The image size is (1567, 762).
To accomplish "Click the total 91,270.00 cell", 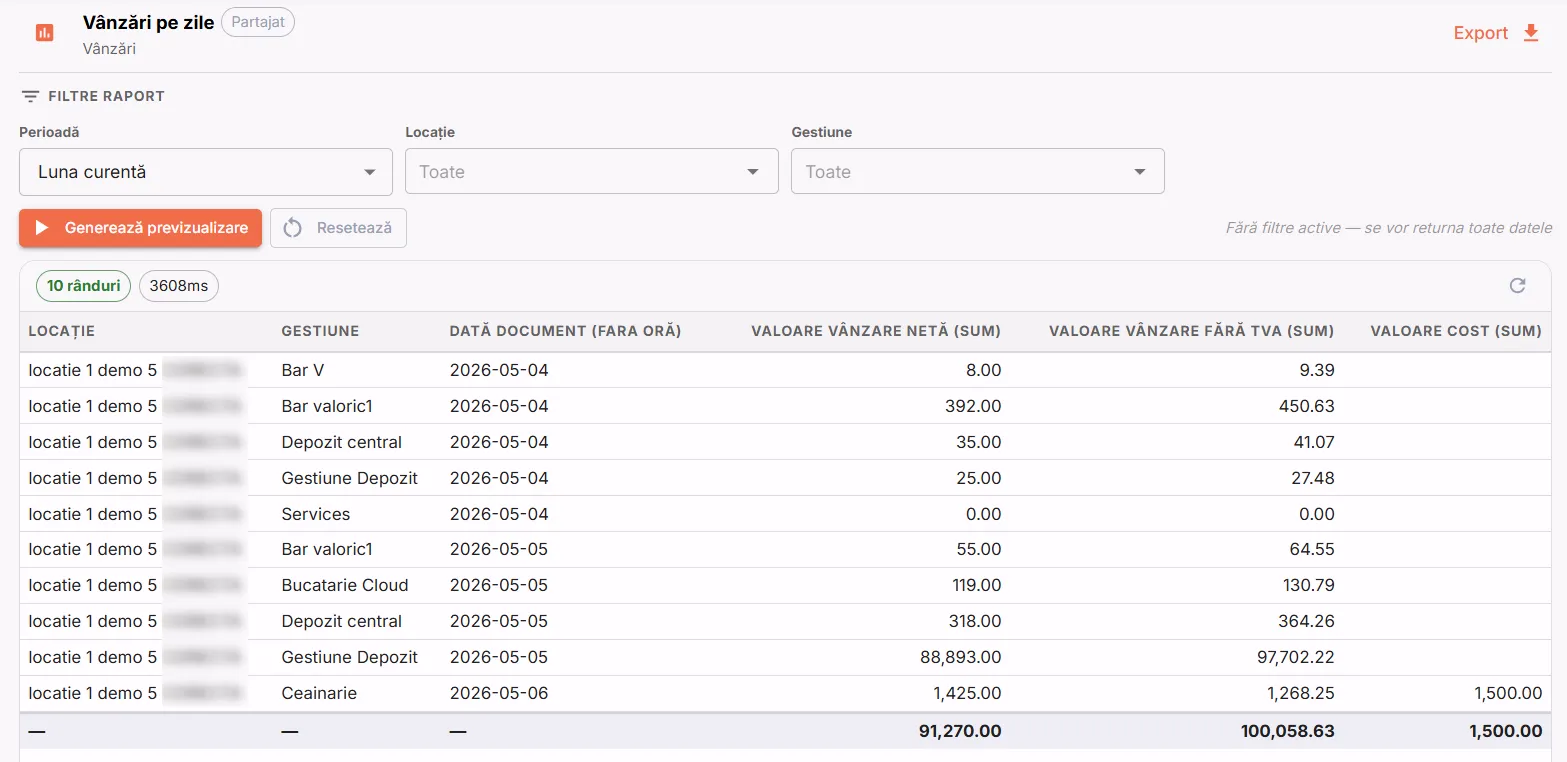I will pyautogui.click(x=960, y=731).
